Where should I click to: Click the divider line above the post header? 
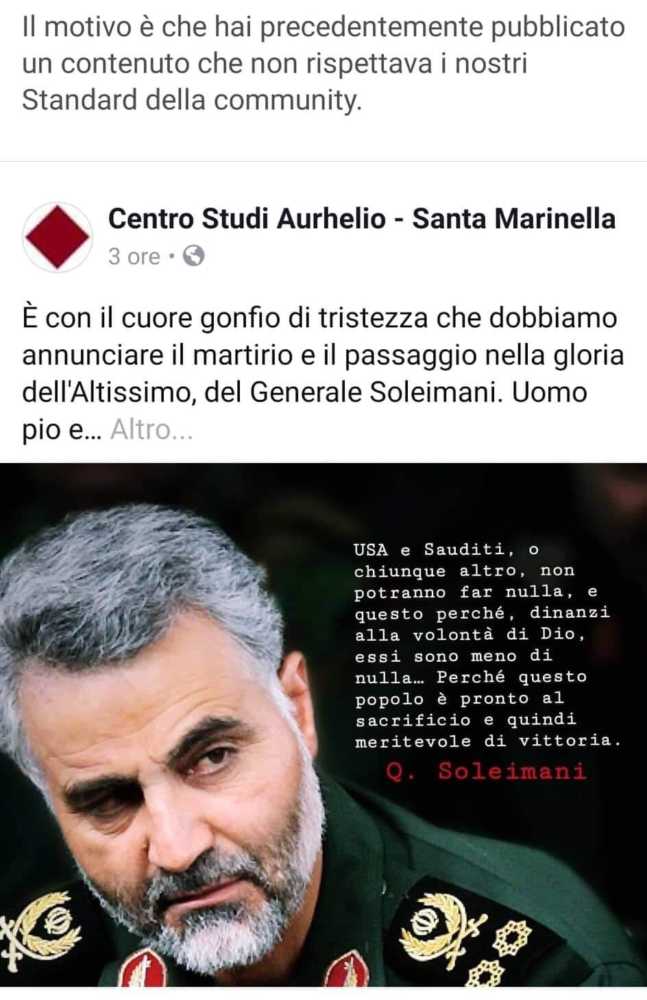pos(324,161)
